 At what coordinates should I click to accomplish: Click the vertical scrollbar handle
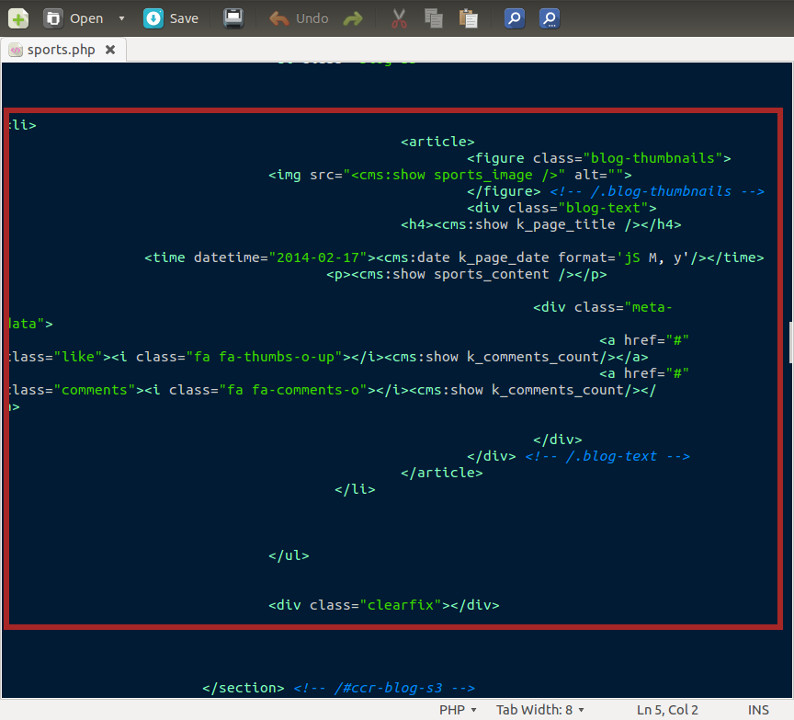click(x=791, y=342)
